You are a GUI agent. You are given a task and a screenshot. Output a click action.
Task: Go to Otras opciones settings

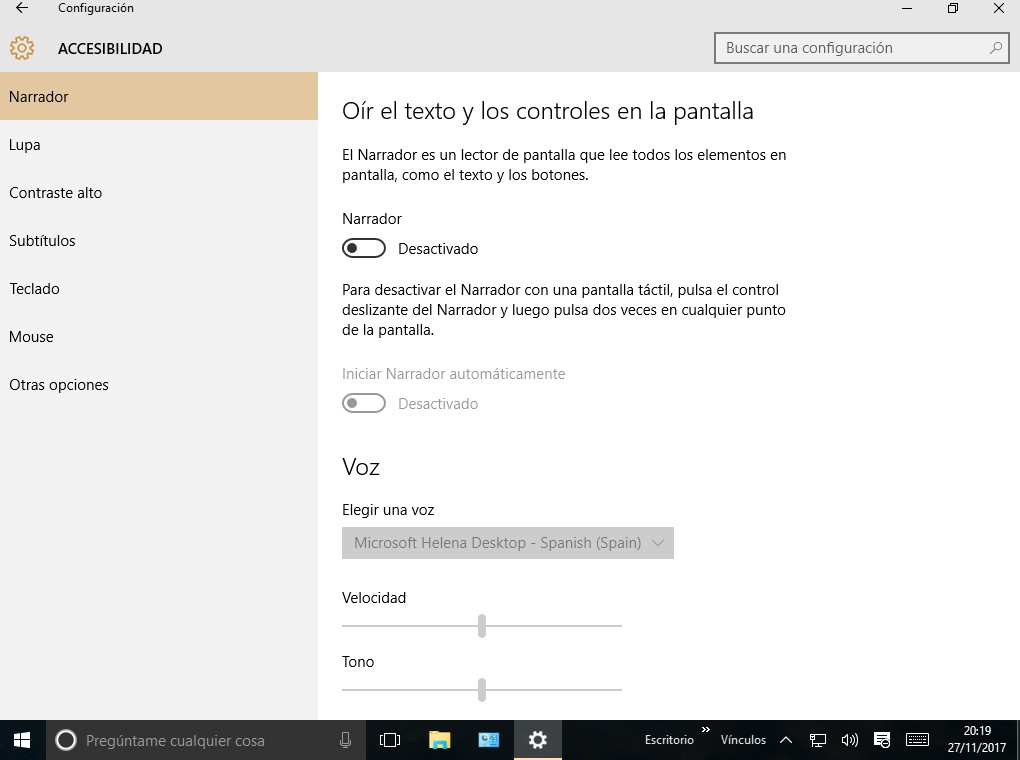click(59, 385)
